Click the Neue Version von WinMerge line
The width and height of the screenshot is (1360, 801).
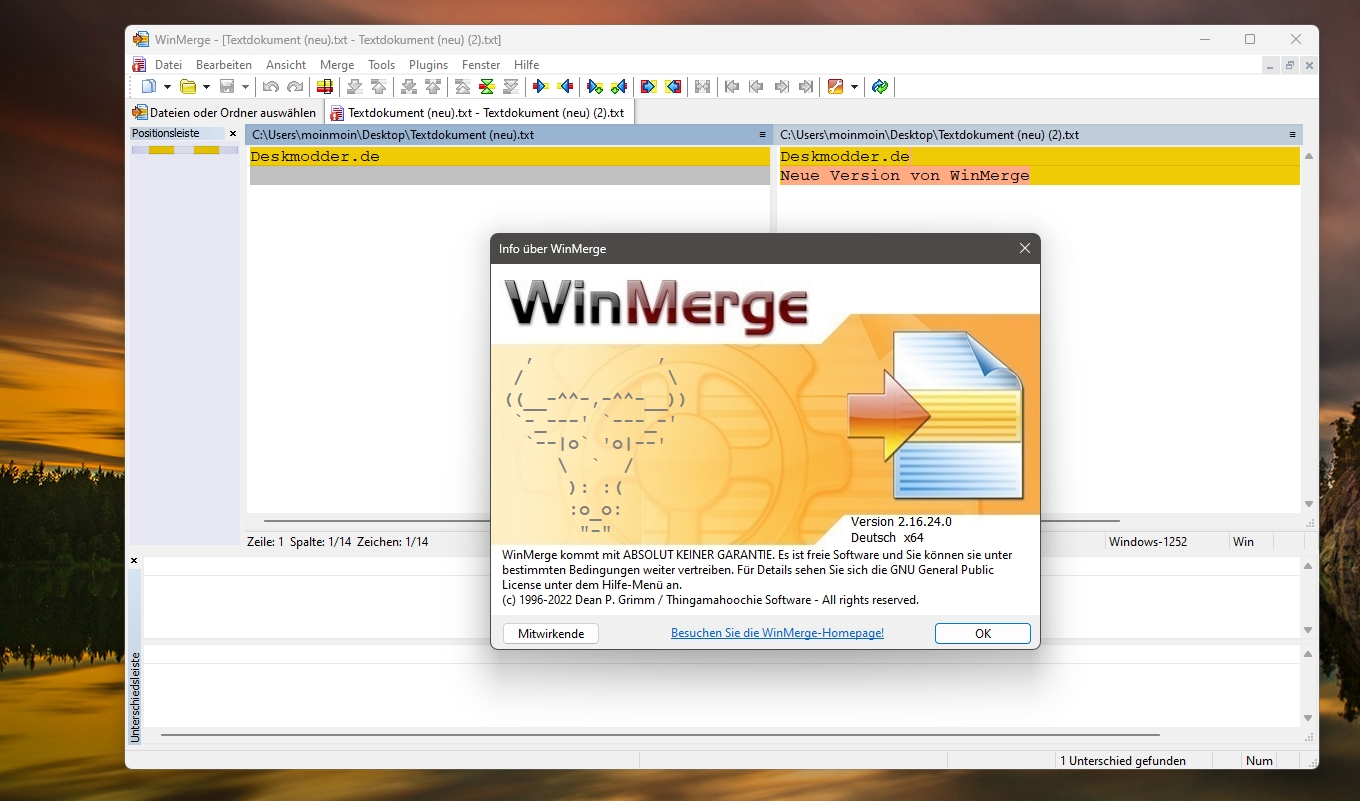coord(1040,175)
